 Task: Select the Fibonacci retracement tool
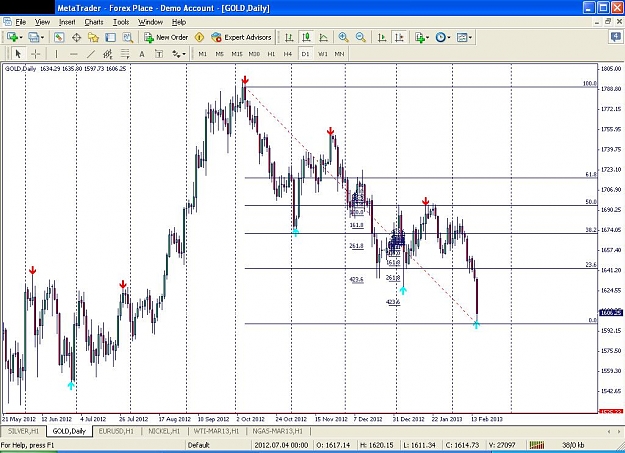coord(125,54)
